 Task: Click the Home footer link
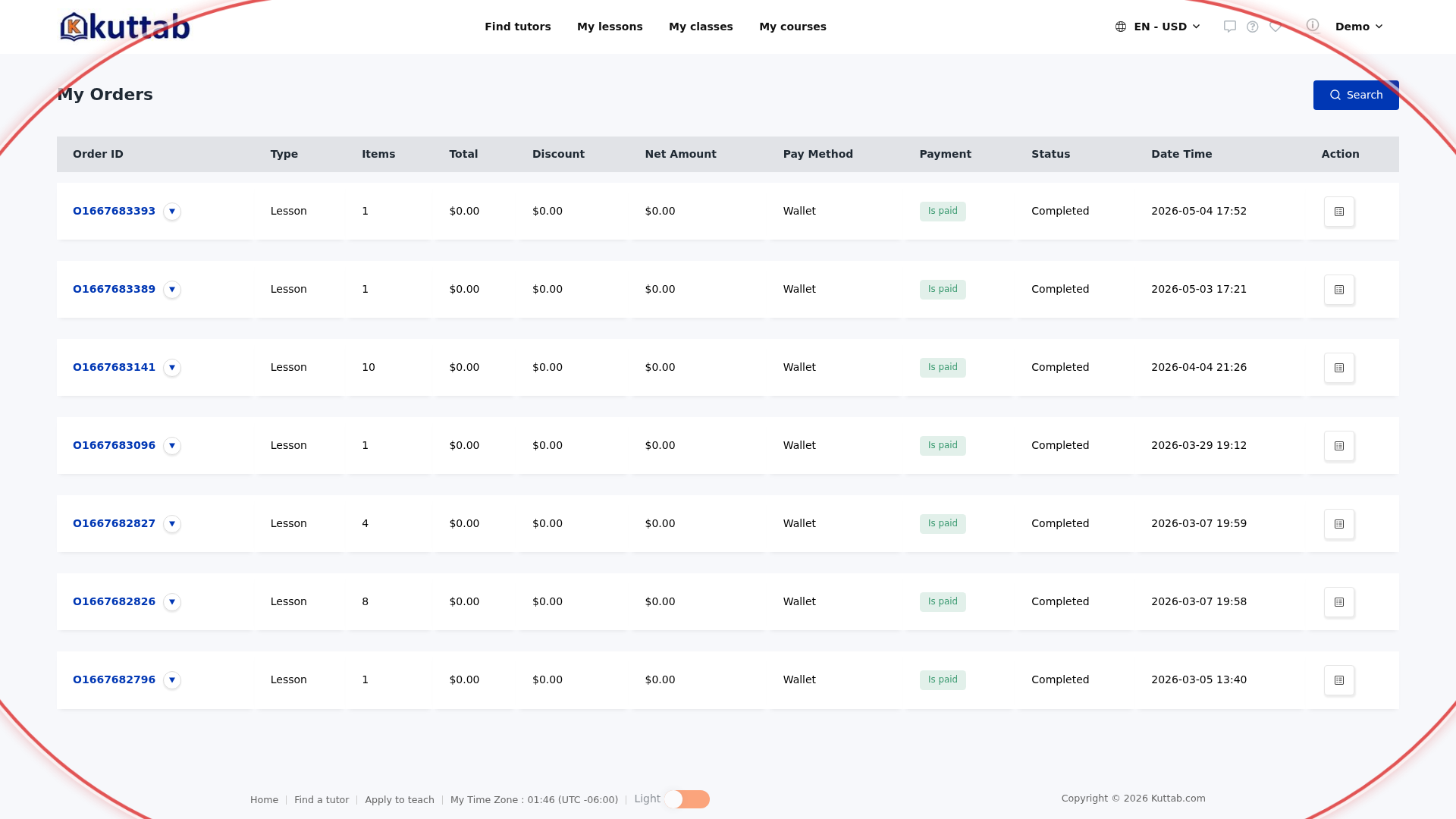264,800
